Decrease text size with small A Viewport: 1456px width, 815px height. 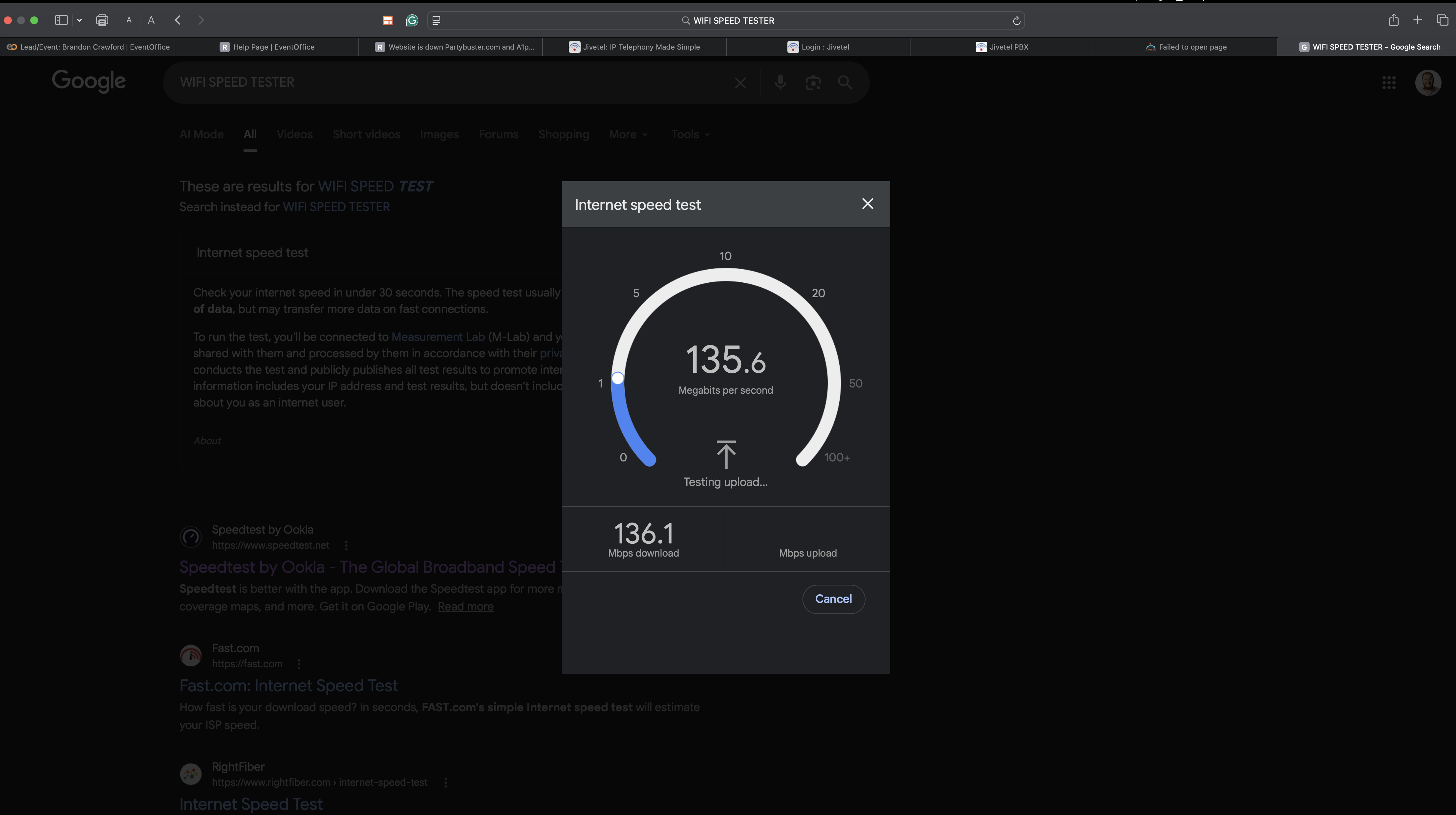129,20
